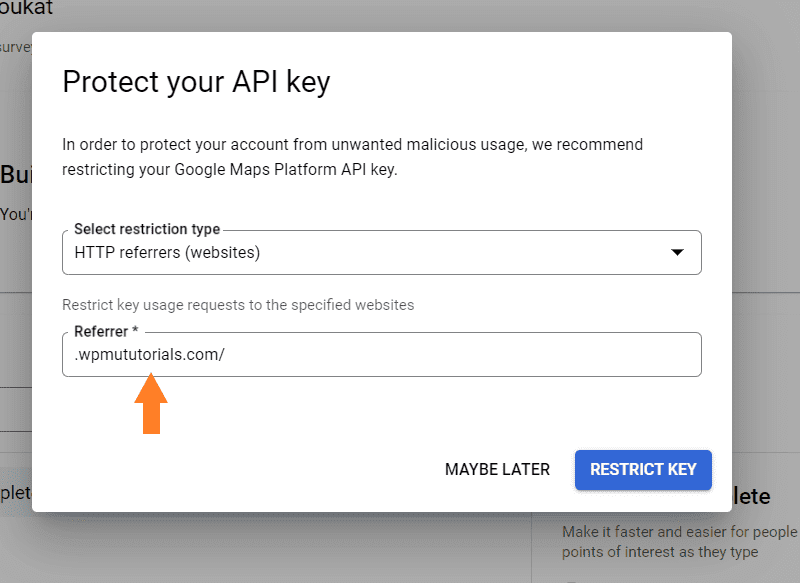Click the 'Select restriction type' field label
This screenshot has width=800, height=583.
(x=147, y=229)
